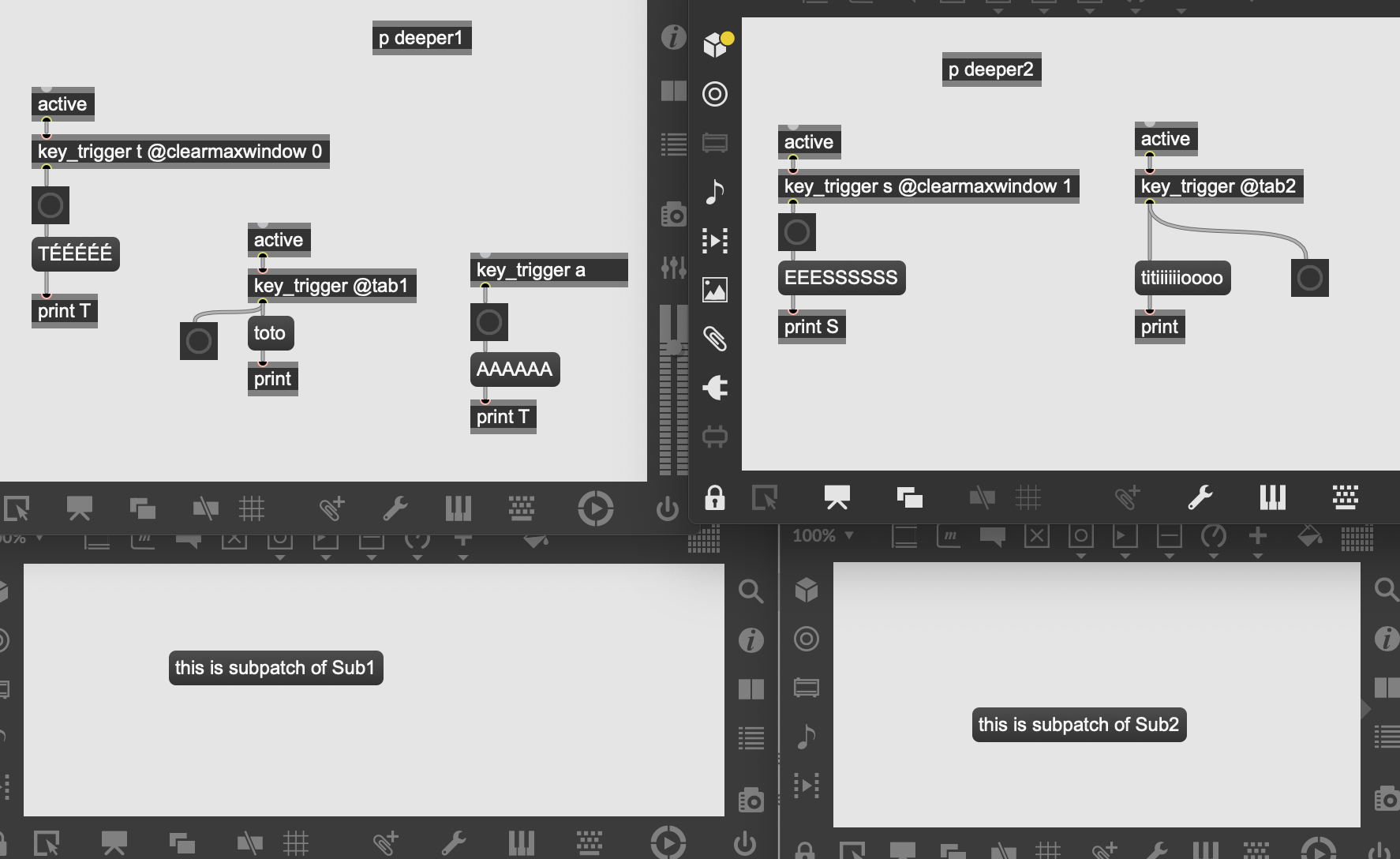Select the p deeper2 subpatcher object

pyautogui.click(x=991, y=69)
